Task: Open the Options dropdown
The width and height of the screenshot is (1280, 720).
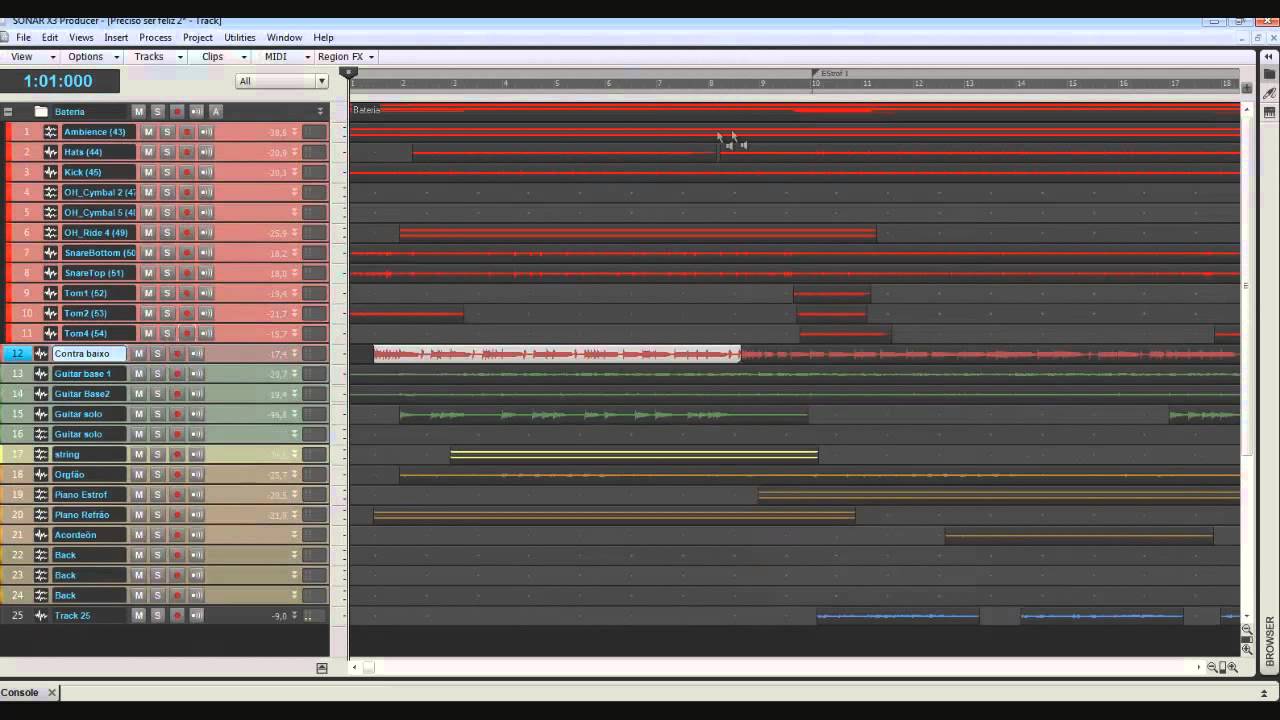Action: [94, 57]
